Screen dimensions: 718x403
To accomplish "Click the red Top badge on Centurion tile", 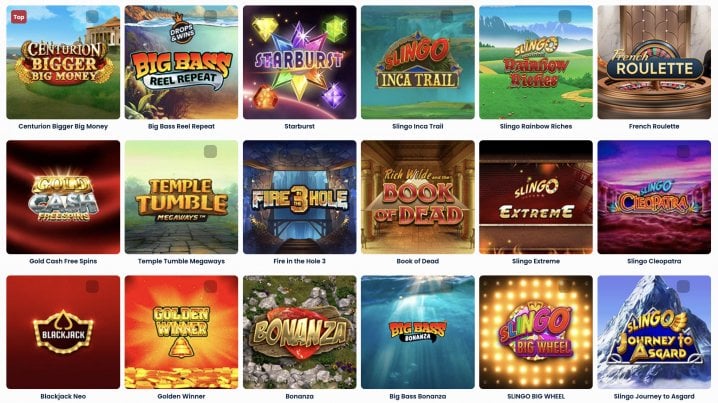I will coord(19,17).
